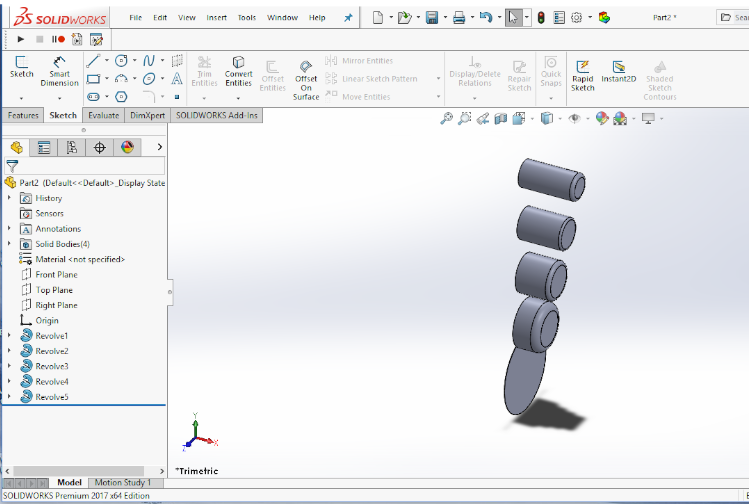This screenshot has height=504, width=749.
Task: Open the Hide/Show Items eye dropdown
Action: click(577, 118)
